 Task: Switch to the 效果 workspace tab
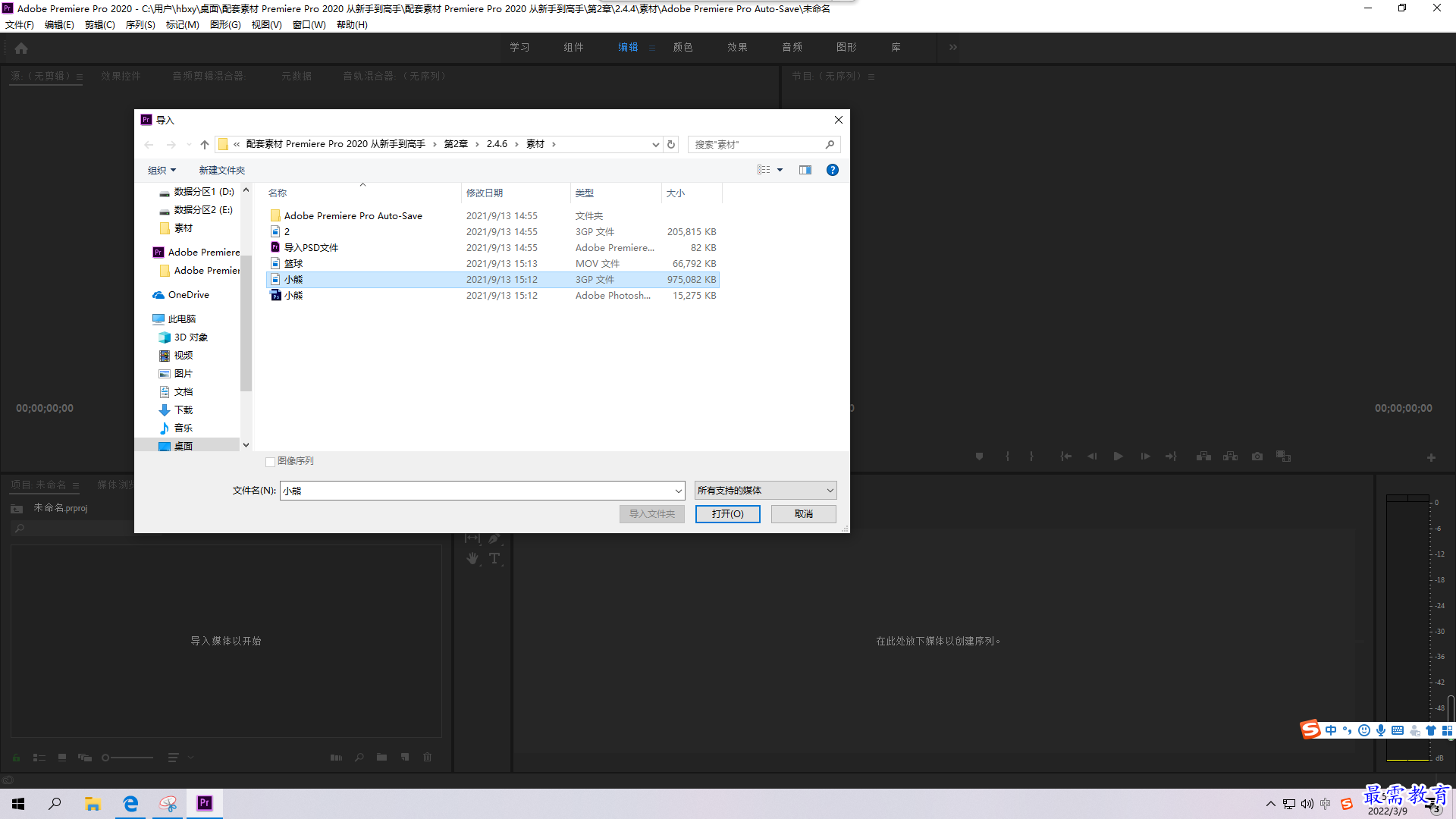pos(737,47)
